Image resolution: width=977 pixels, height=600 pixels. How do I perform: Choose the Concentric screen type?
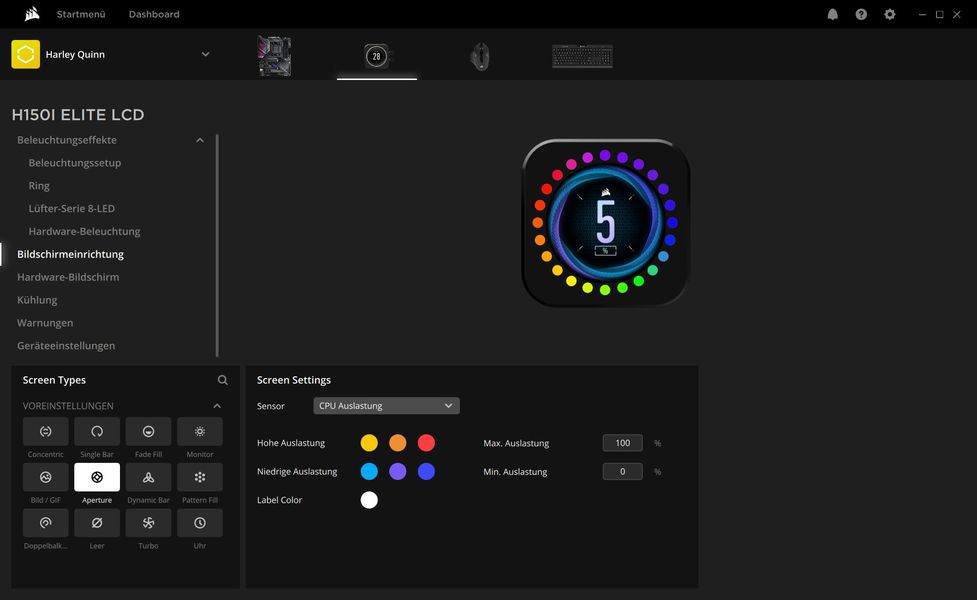pyautogui.click(x=45, y=431)
